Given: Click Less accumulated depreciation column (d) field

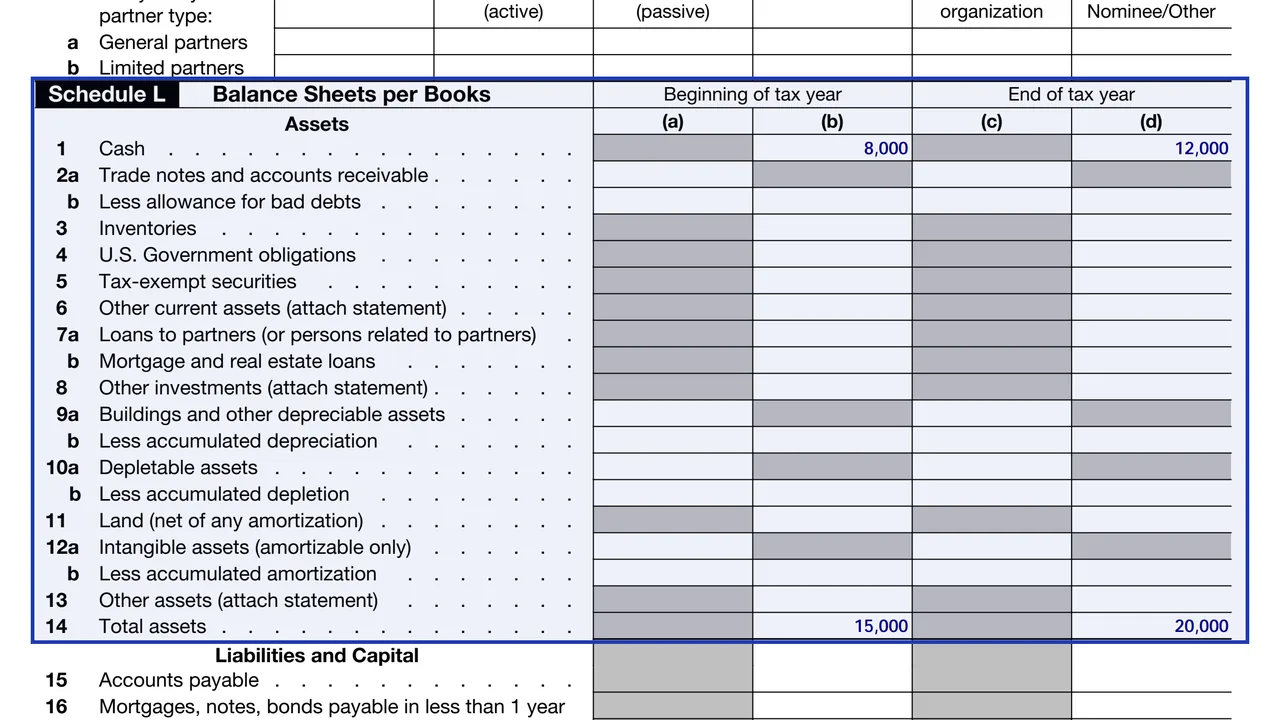Looking at the screenshot, I should (x=1151, y=441).
